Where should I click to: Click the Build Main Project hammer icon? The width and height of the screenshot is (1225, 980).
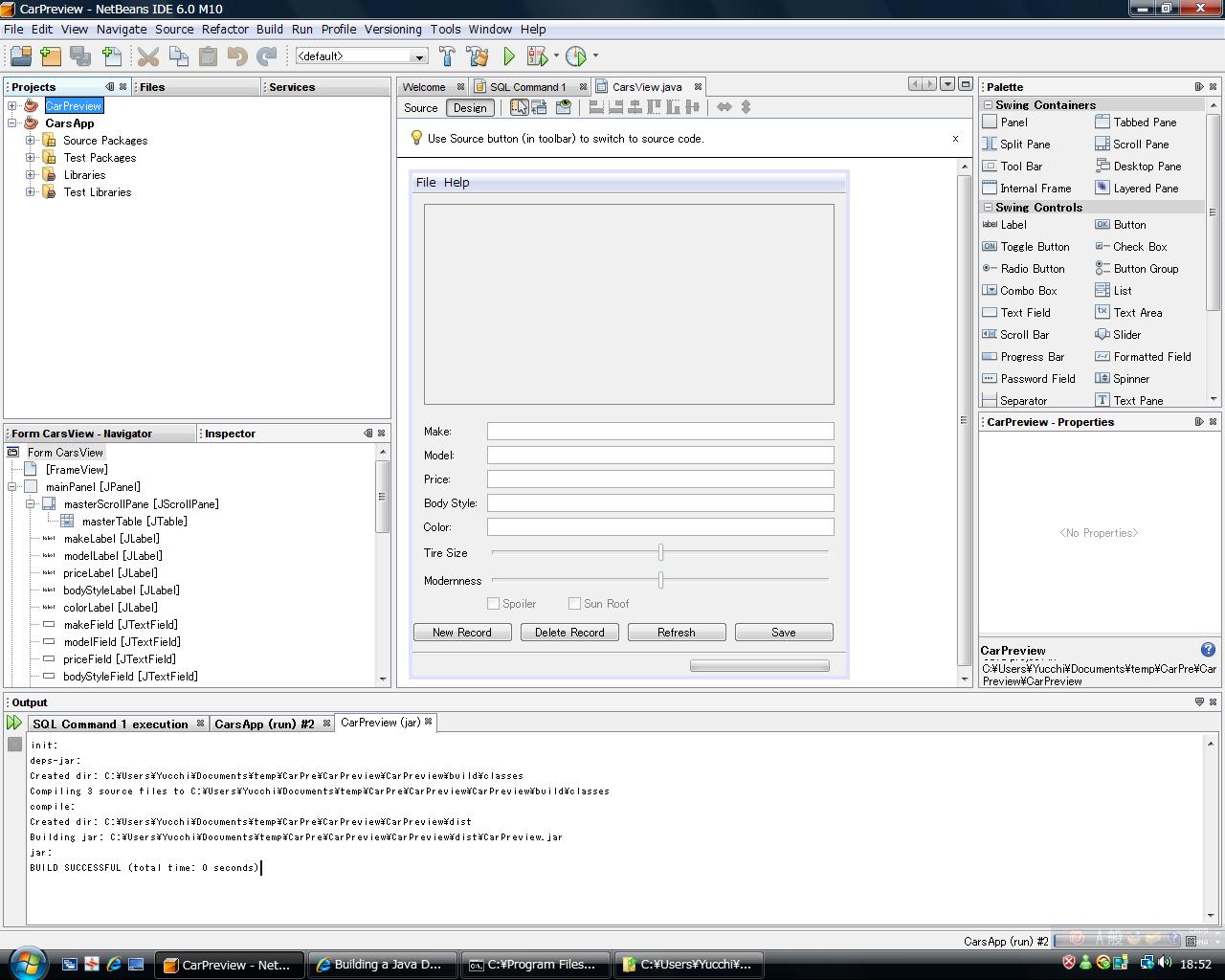(447, 56)
